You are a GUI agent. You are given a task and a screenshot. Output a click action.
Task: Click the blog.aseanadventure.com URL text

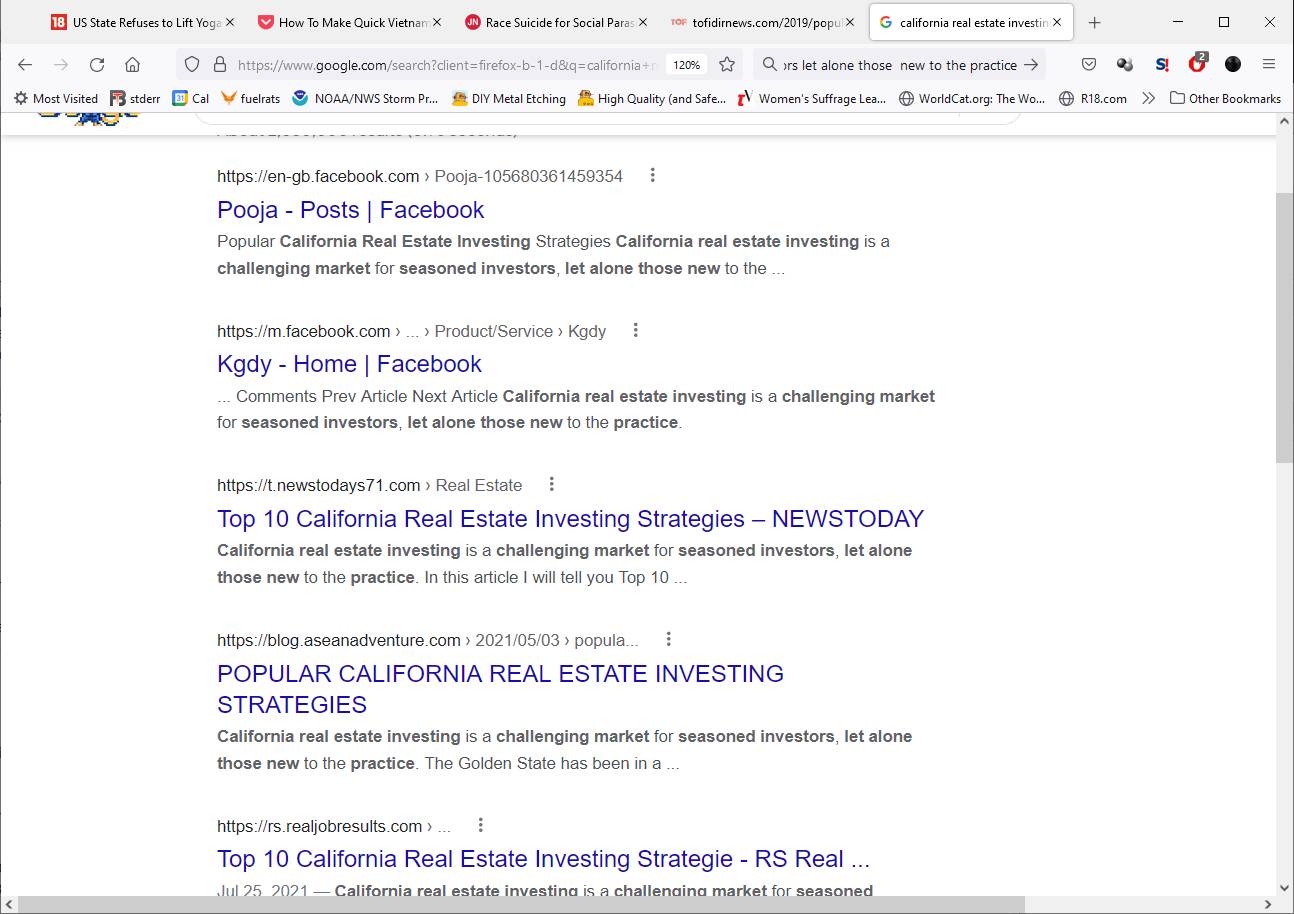click(x=339, y=640)
